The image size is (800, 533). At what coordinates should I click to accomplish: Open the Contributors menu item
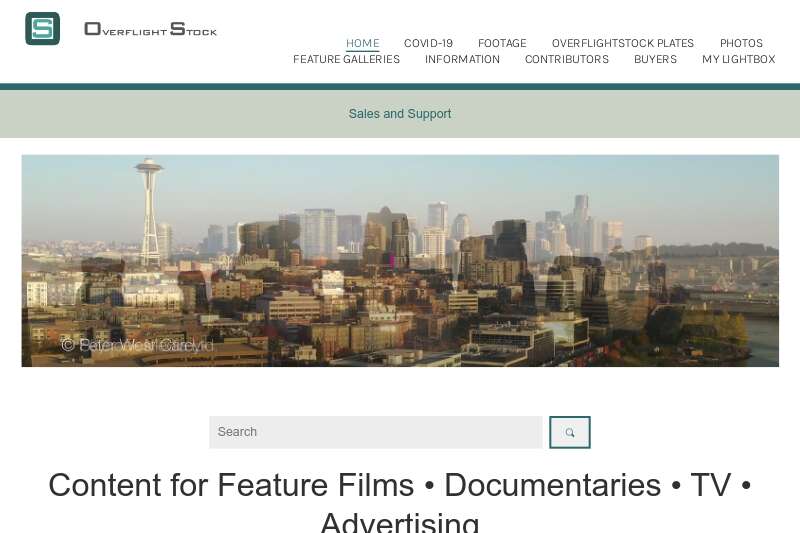coord(567,59)
